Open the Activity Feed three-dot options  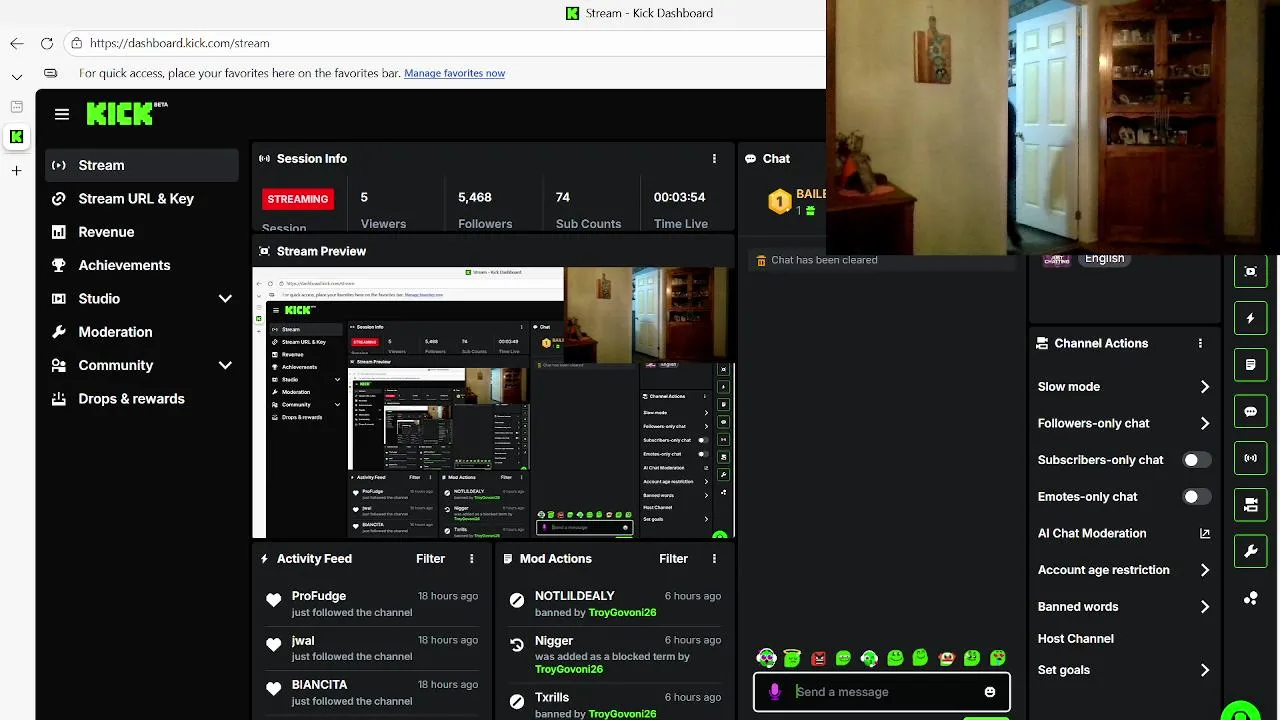pos(472,559)
